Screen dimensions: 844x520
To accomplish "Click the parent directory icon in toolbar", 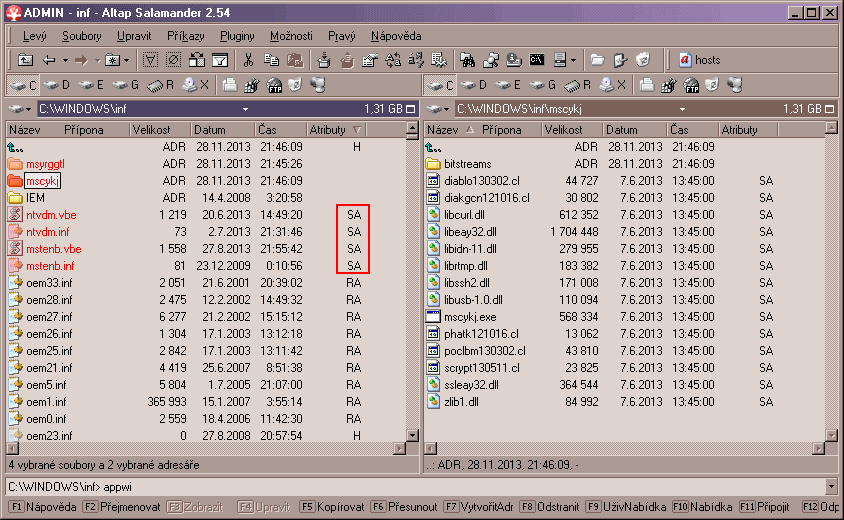I will tap(25, 60).
